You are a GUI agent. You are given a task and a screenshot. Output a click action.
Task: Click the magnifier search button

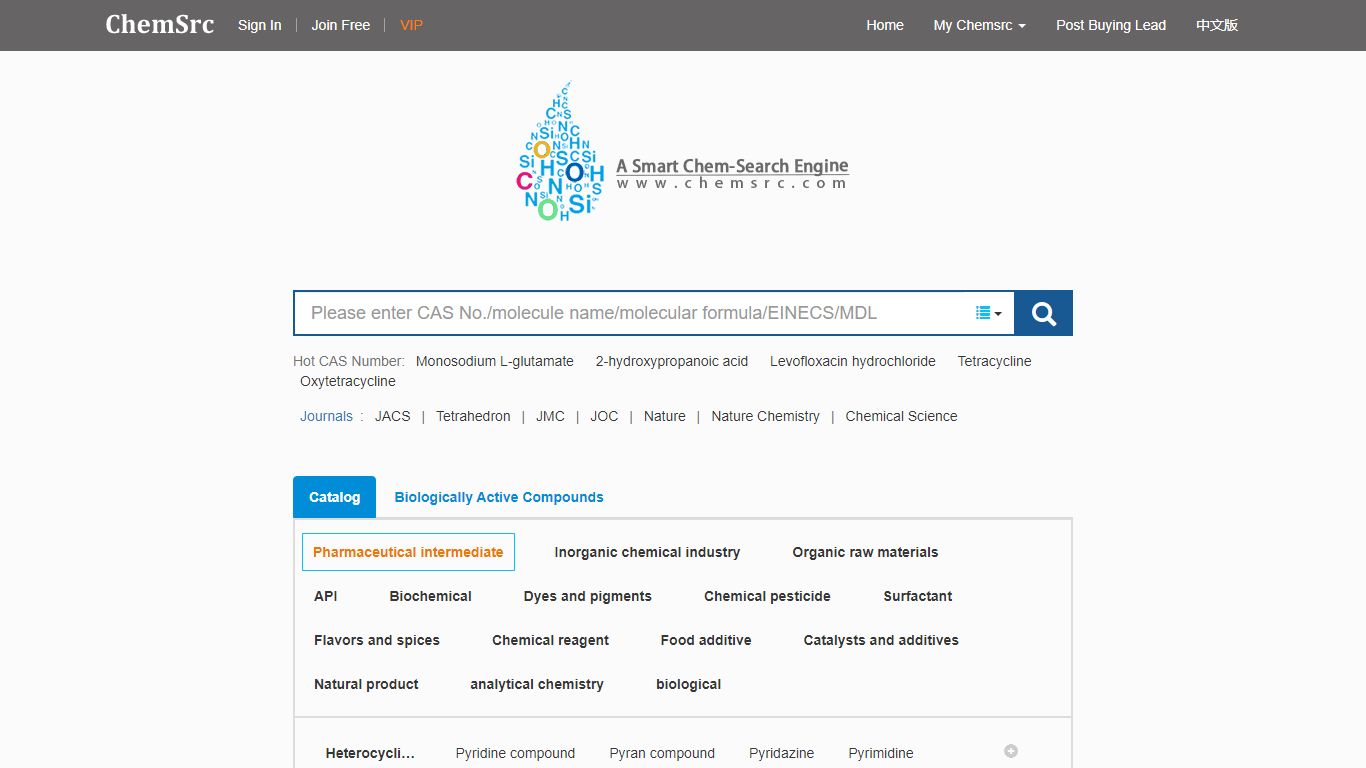click(1043, 313)
